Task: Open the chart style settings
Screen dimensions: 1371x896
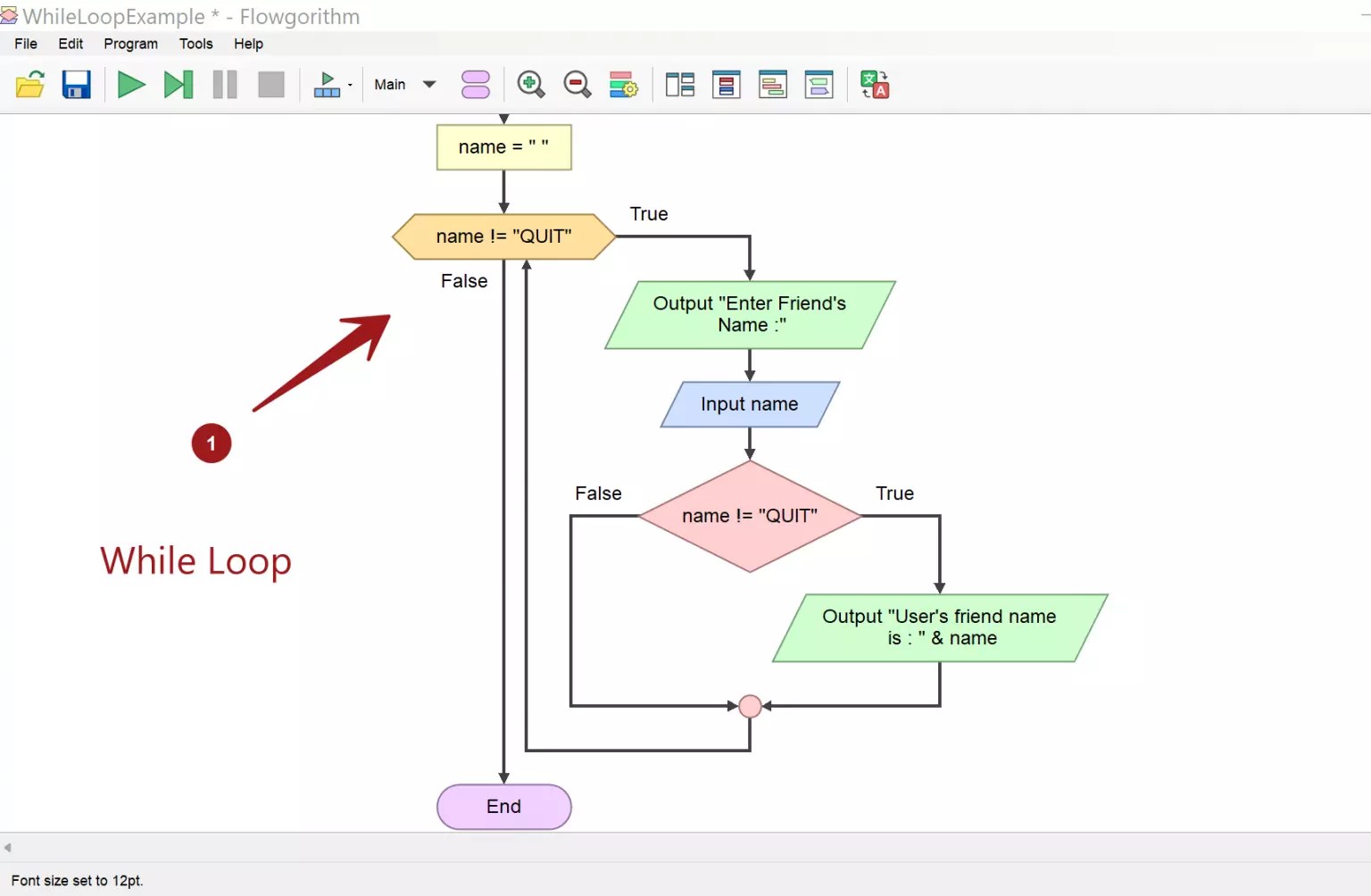Action: point(623,85)
